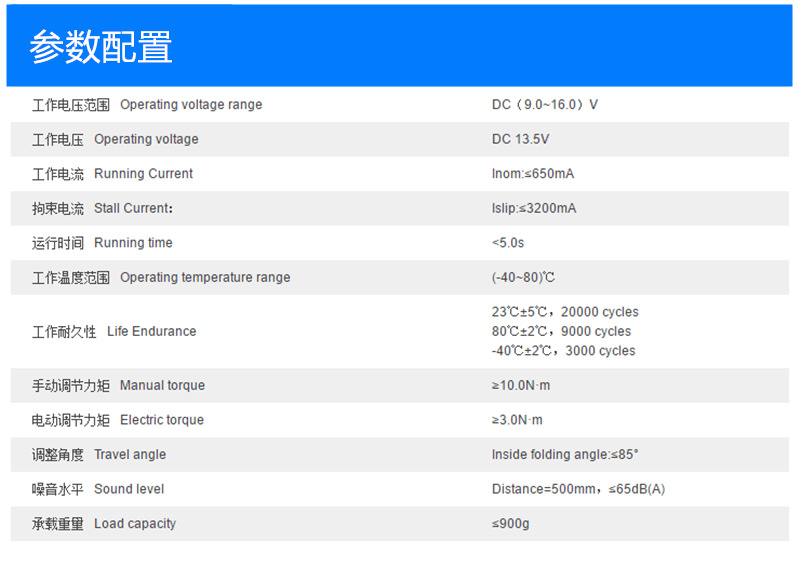Click the Load capacity ≤900g value

[510, 524]
